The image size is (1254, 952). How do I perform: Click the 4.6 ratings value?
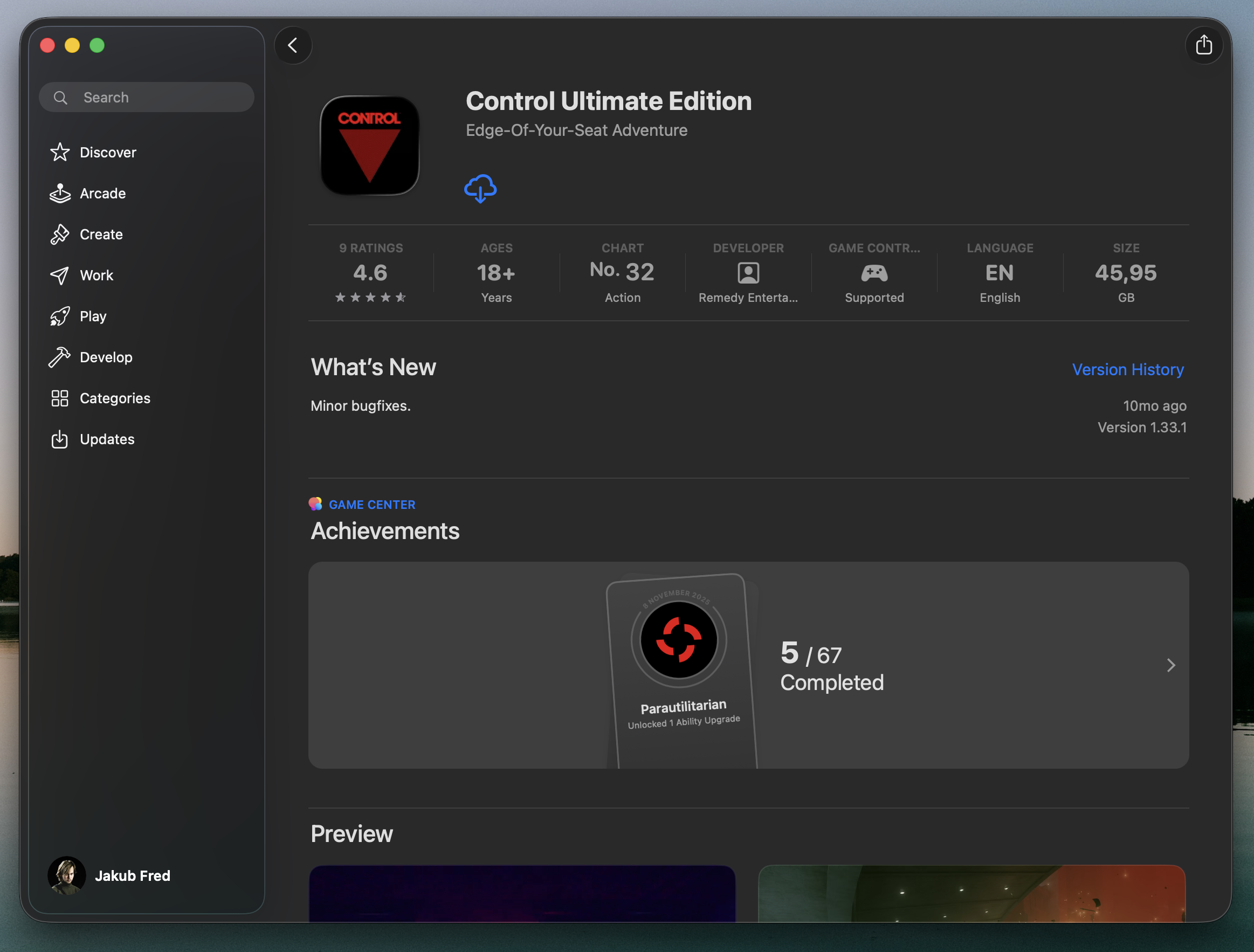tap(370, 273)
